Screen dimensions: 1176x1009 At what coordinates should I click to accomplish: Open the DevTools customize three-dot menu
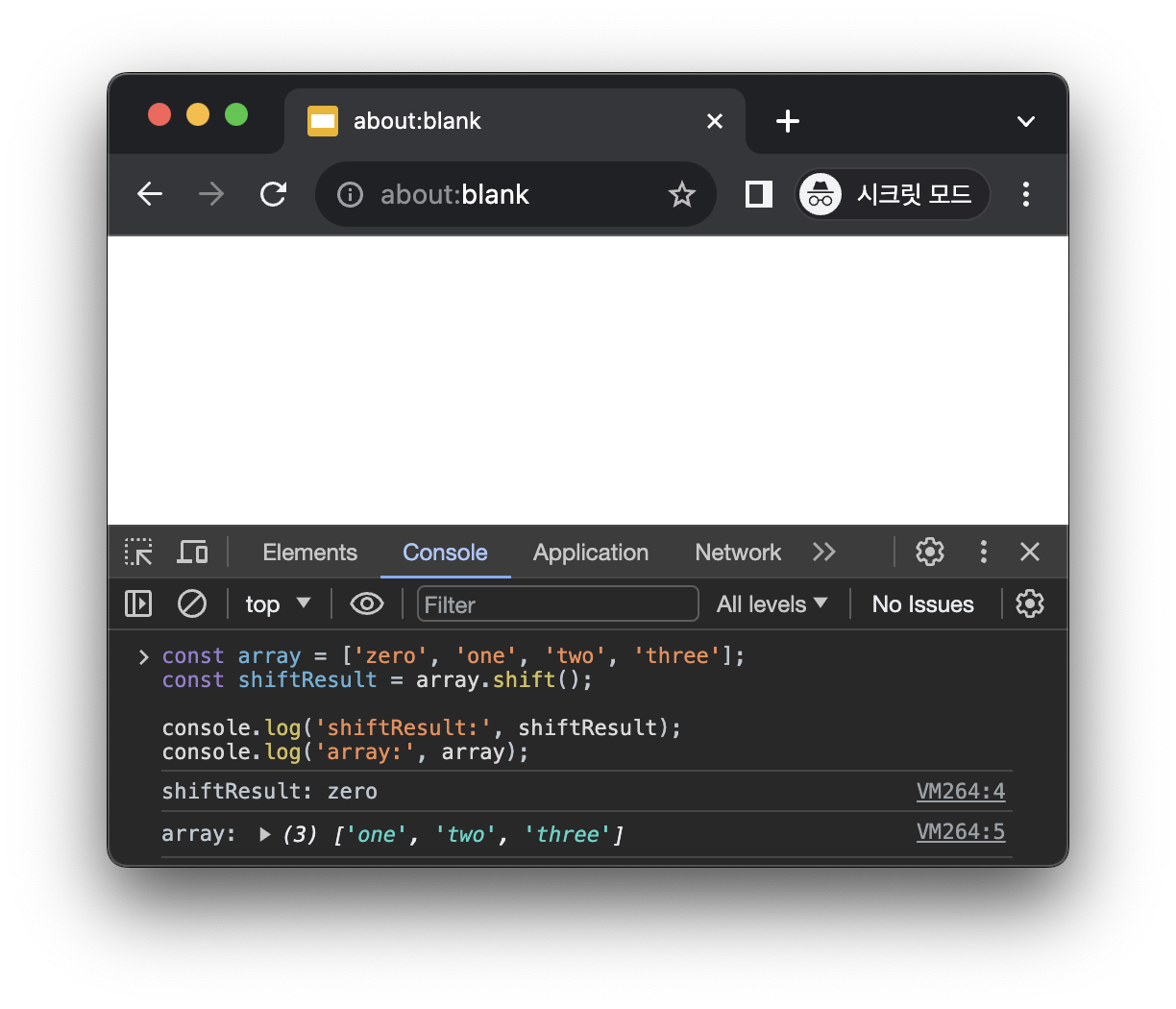click(x=983, y=552)
